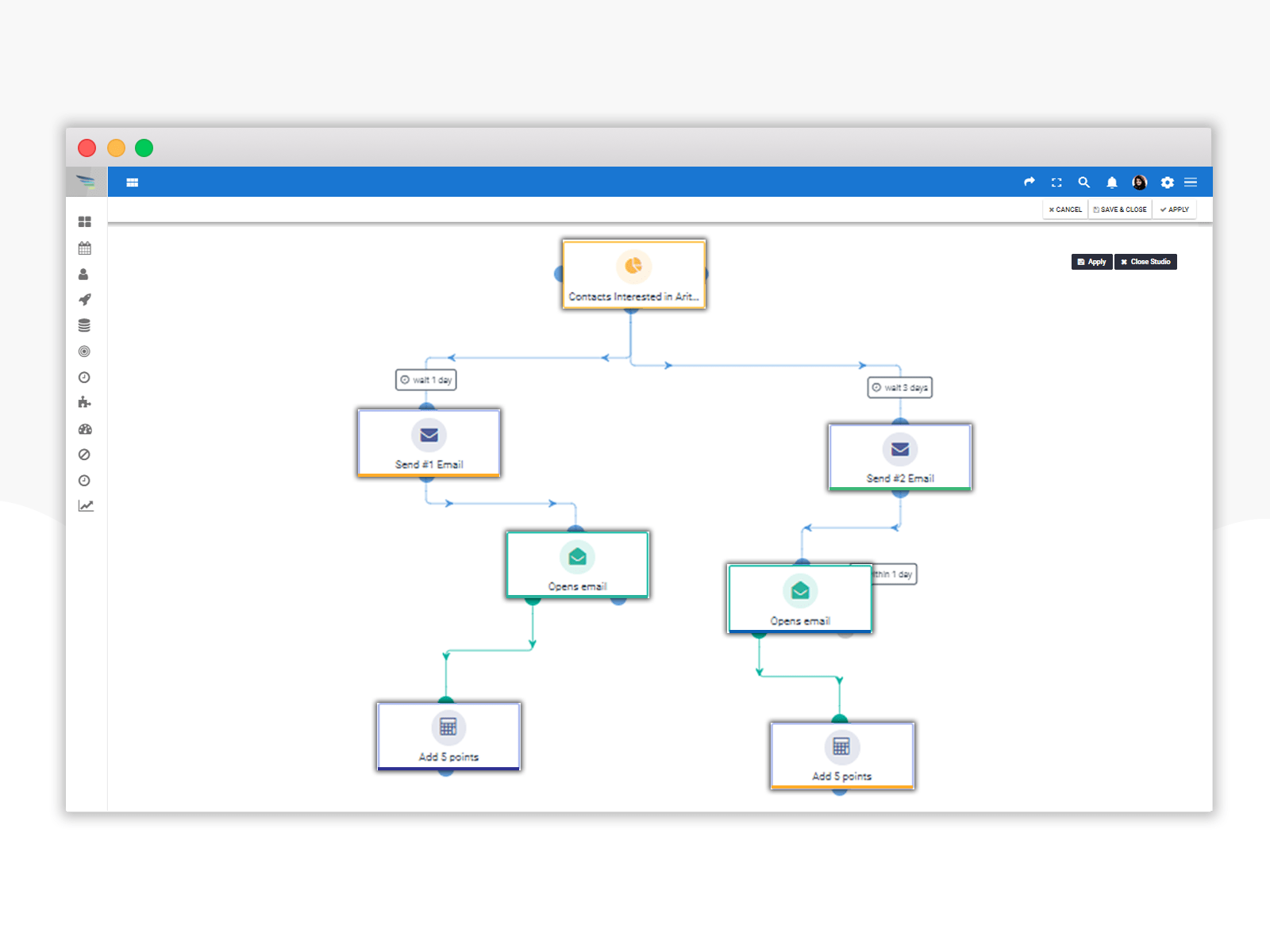Screen dimensions: 1270x952
Task: Open the rocket campaigns icon in sidebar
Action: (85, 300)
